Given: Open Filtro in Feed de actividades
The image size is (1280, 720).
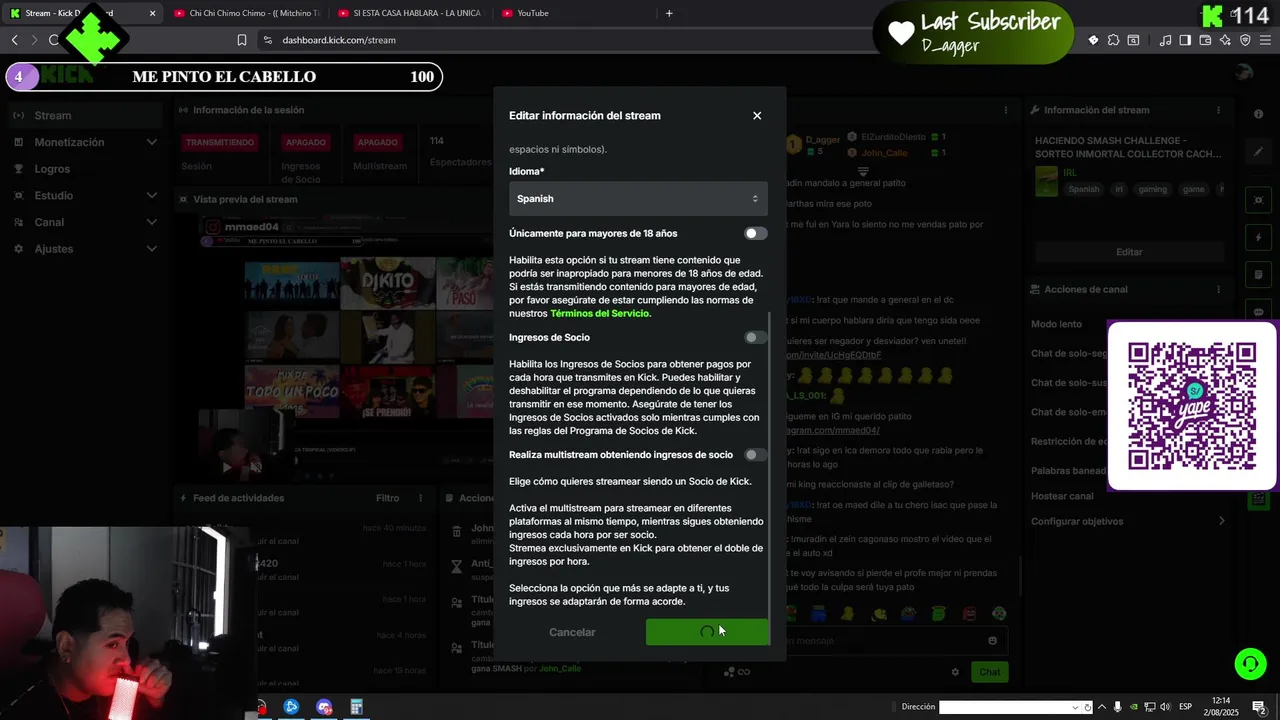Looking at the screenshot, I should coord(387,498).
